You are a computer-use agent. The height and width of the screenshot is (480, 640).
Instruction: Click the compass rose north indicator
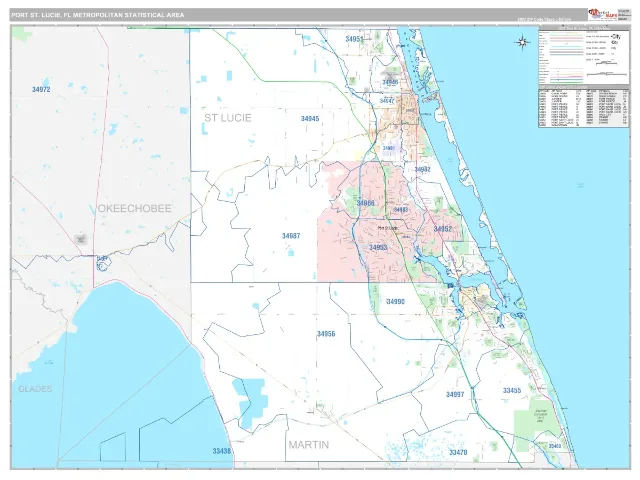click(x=523, y=42)
